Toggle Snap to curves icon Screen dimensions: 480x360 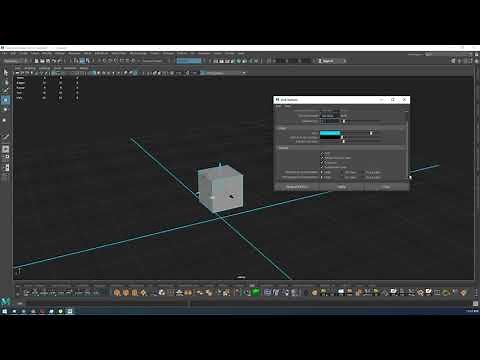110,61
